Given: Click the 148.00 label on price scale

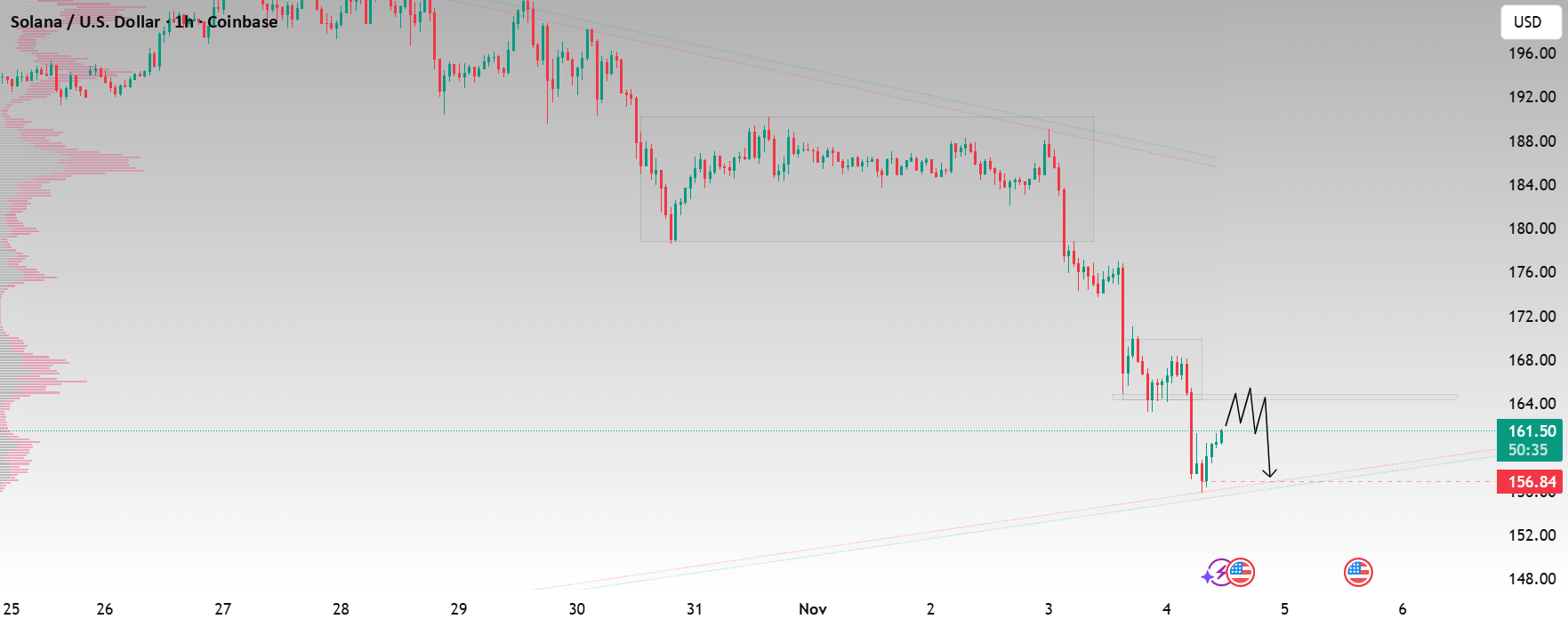Looking at the screenshot, I should pyautogui.click(x=1532, y=579).
